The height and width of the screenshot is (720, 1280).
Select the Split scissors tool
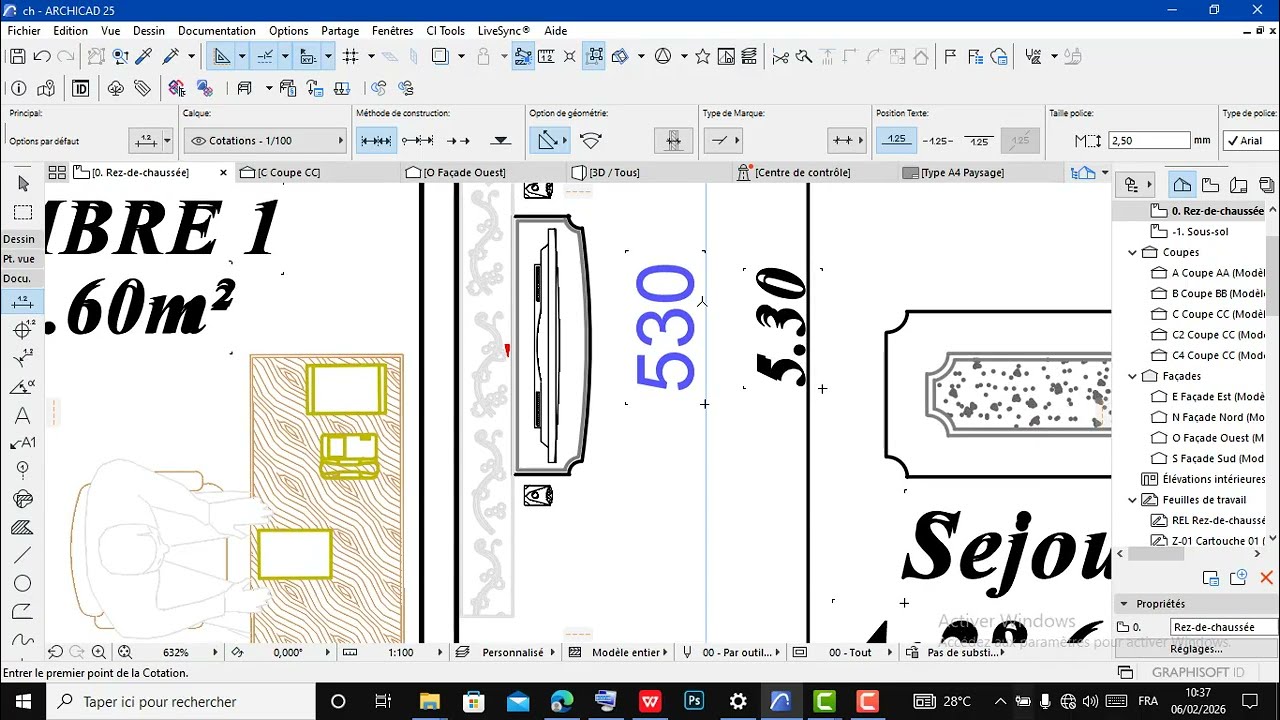tap(781, 56)
